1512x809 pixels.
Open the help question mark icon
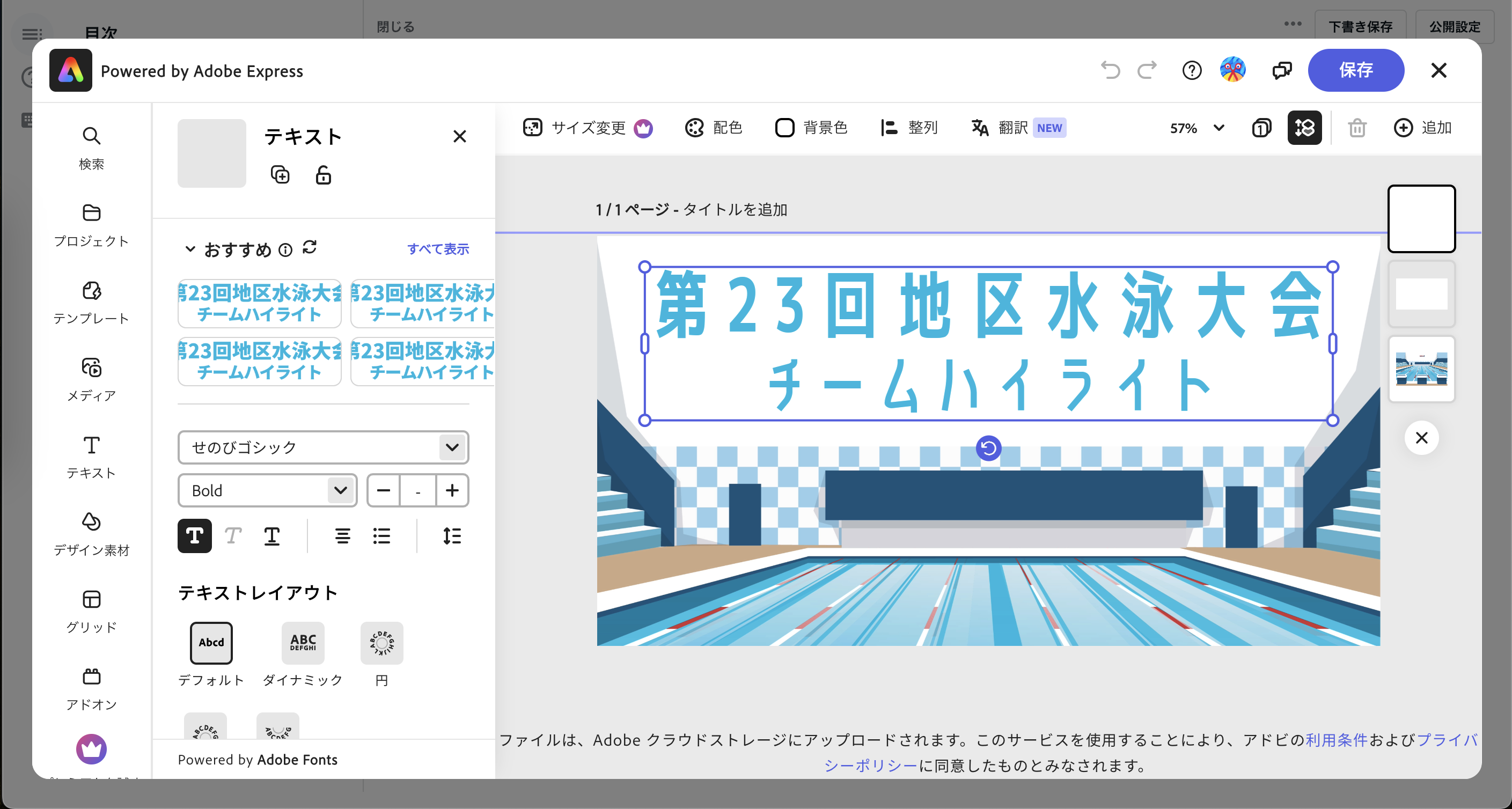[1192, 70]
